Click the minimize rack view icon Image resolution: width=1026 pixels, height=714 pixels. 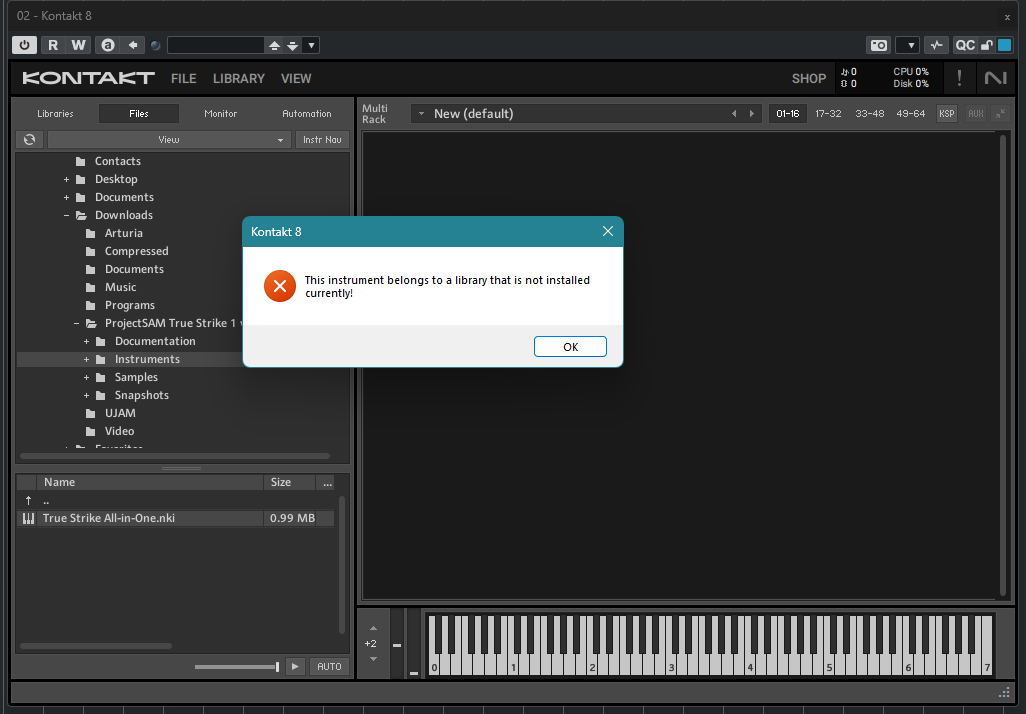[1000, 114]
